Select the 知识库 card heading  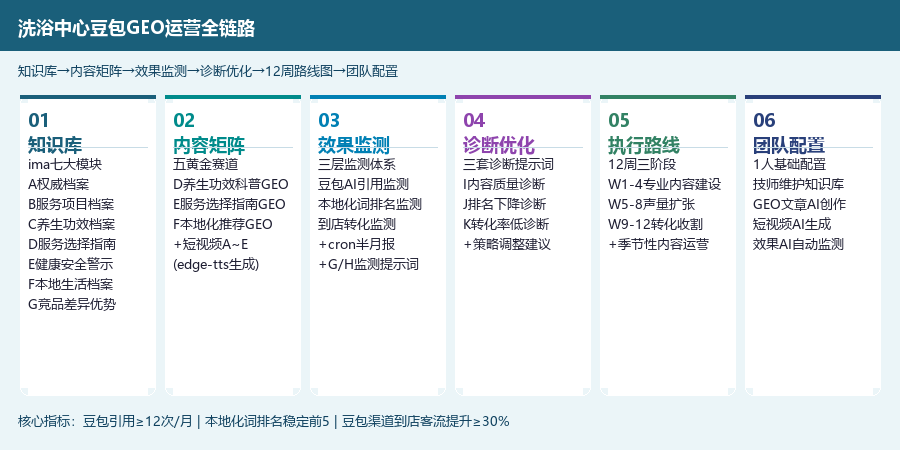[x=55, y=145]
